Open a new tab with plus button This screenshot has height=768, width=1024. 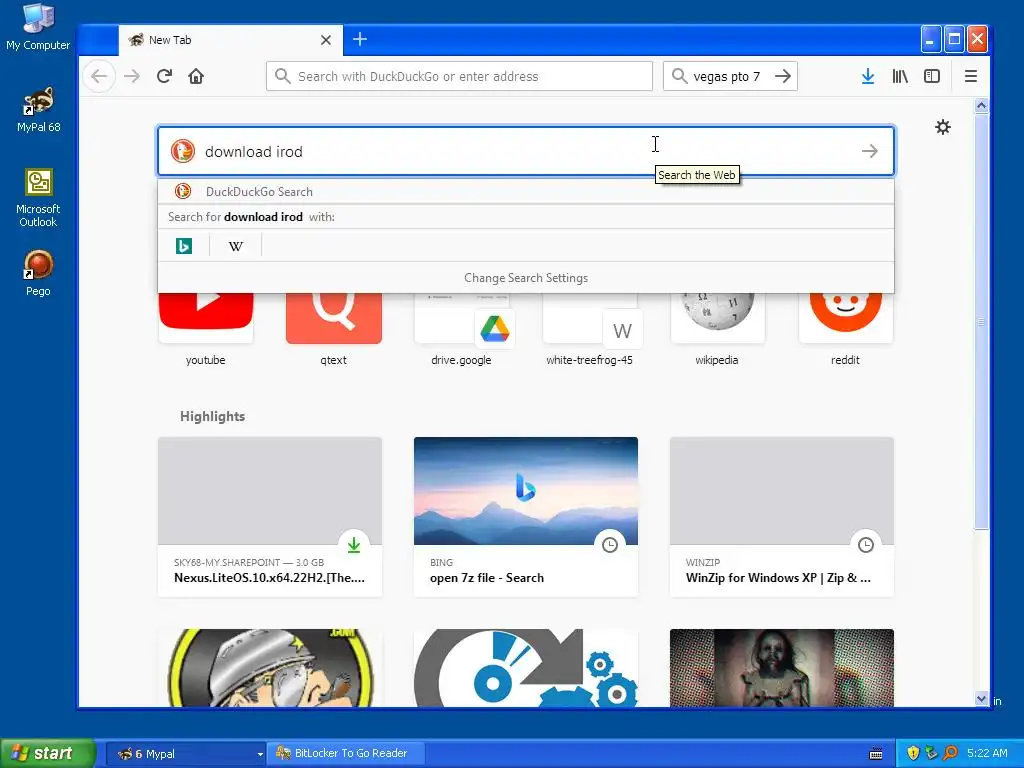360,39
